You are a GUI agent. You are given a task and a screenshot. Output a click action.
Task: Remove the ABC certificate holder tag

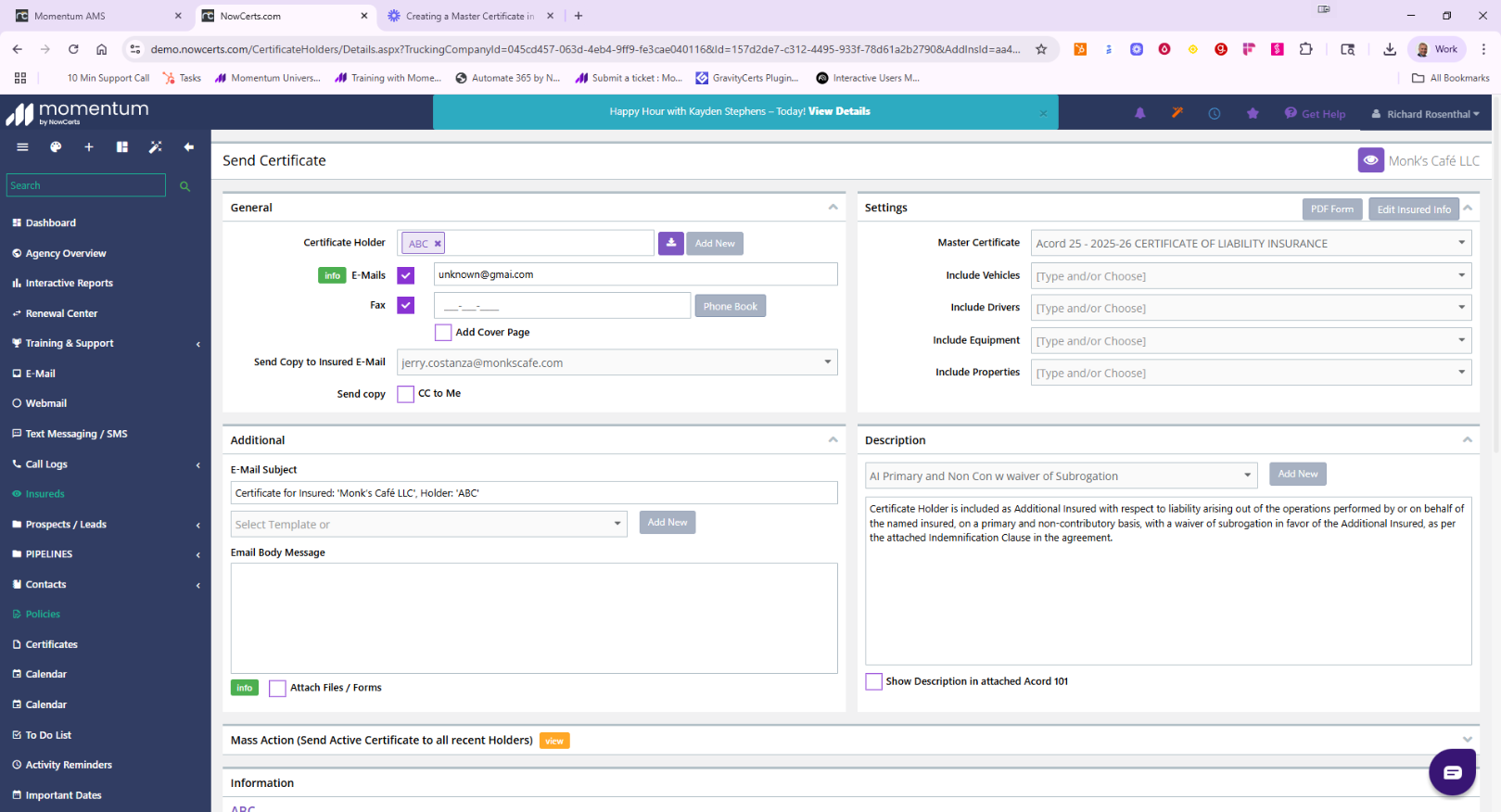click(x=438, y=244)
